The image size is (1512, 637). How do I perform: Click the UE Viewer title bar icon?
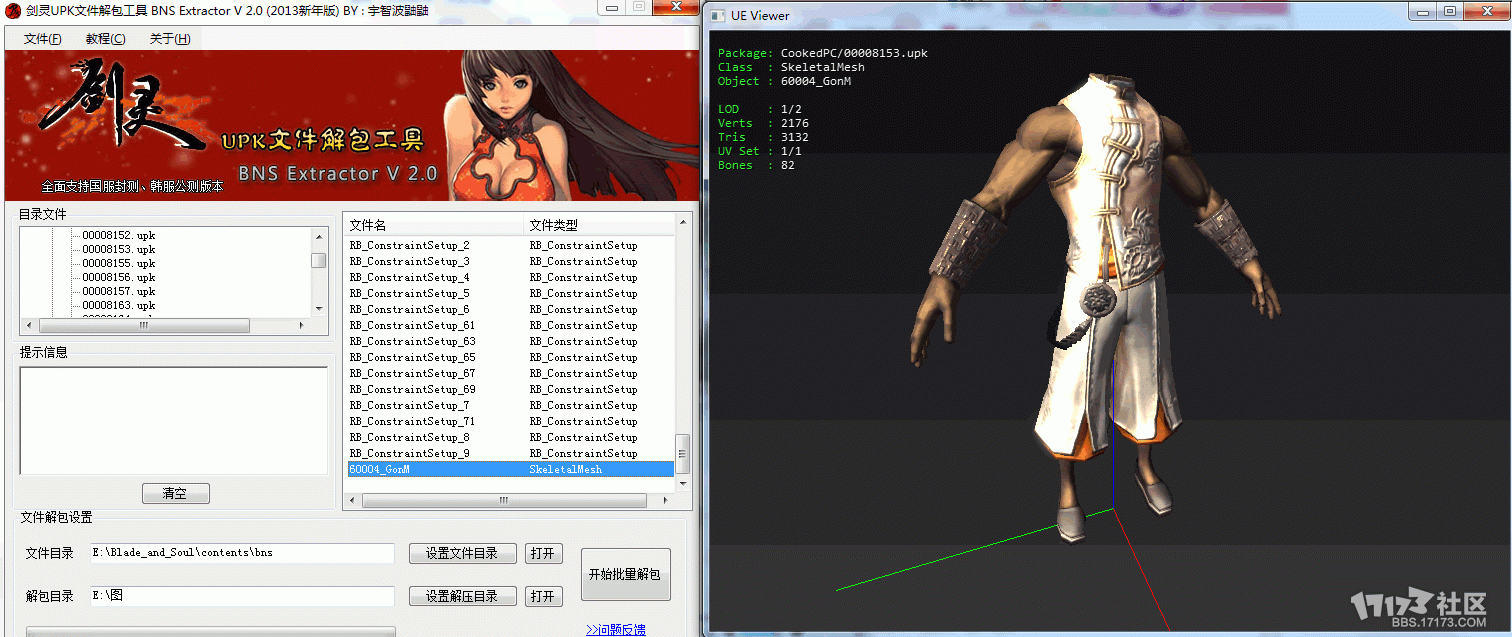point(718,15)
